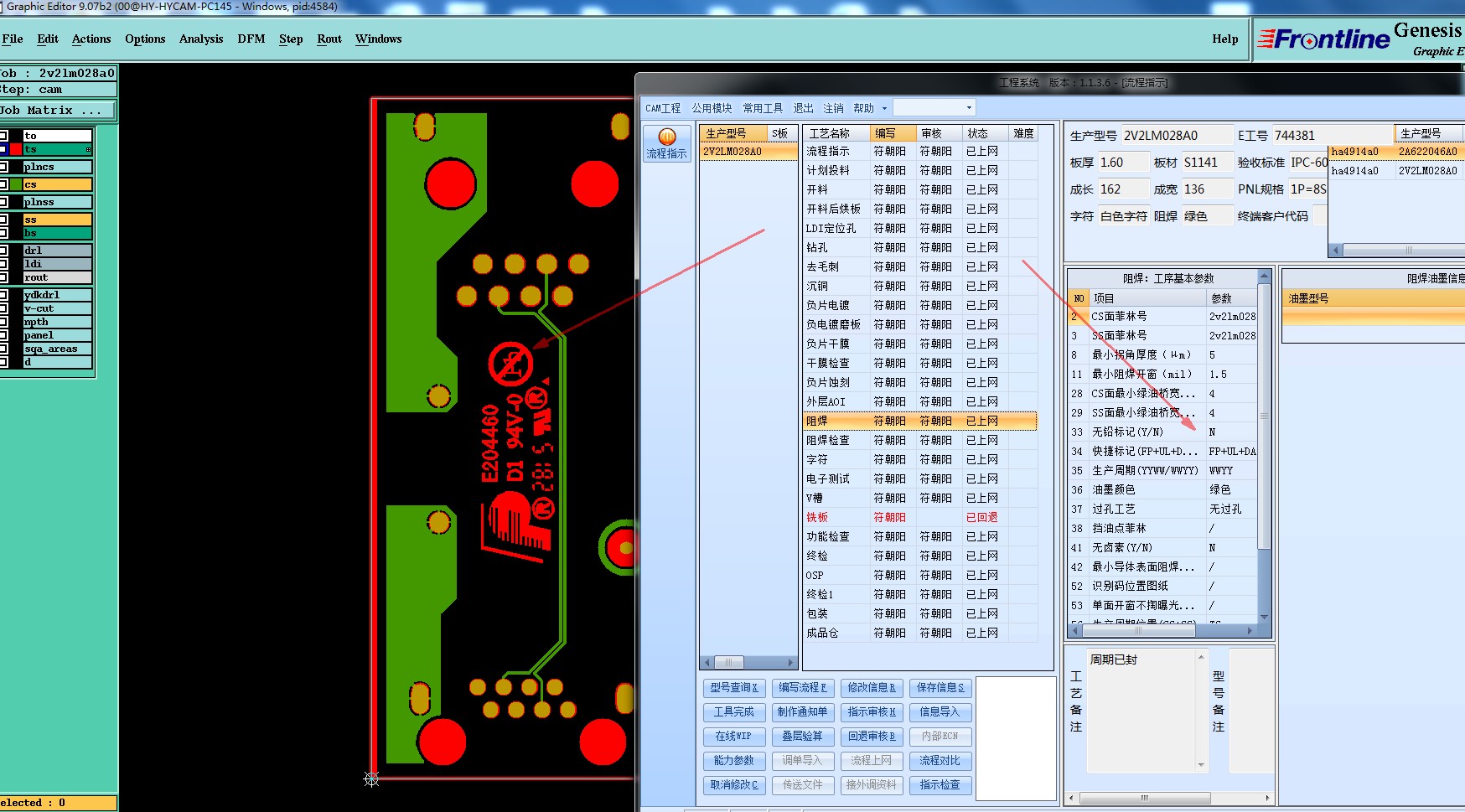Open the Analysis menu
Screen dimensions: 1465x812
tap(201, 39)
